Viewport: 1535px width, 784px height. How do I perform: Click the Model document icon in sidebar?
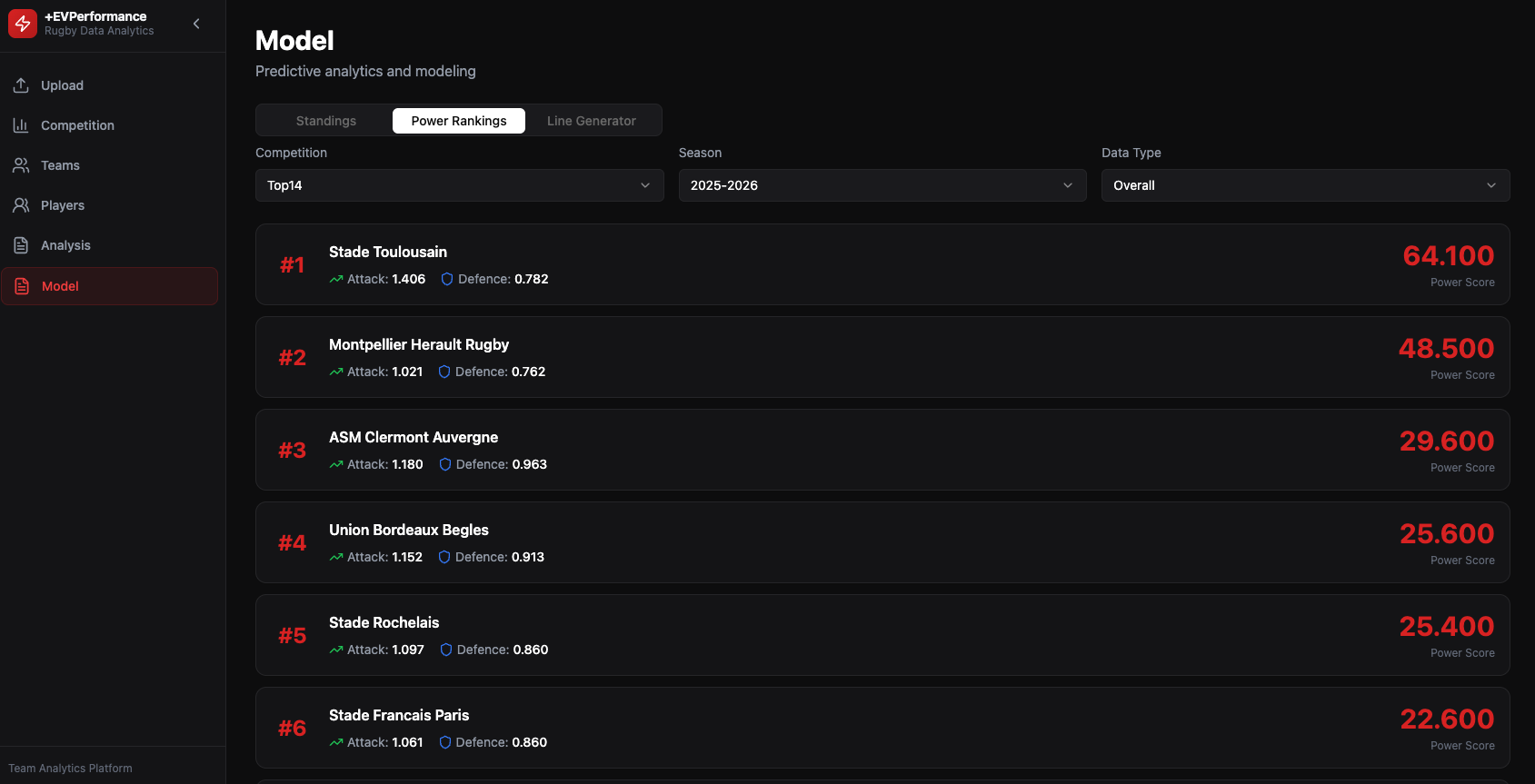[22, 286]
